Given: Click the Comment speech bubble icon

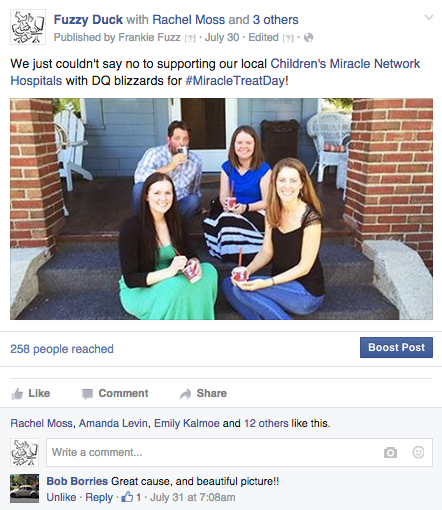Looking at the screenshot, I should point(87,394).
